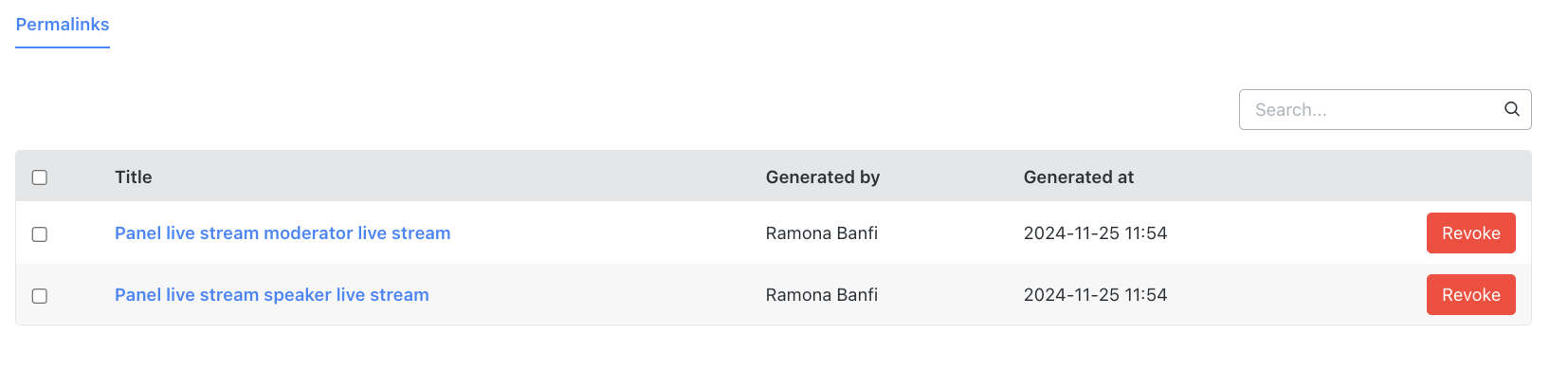This screenshot has height=372, width=1568.
Task: Revoke the moderator live stream permalink
Action: 1470,233
